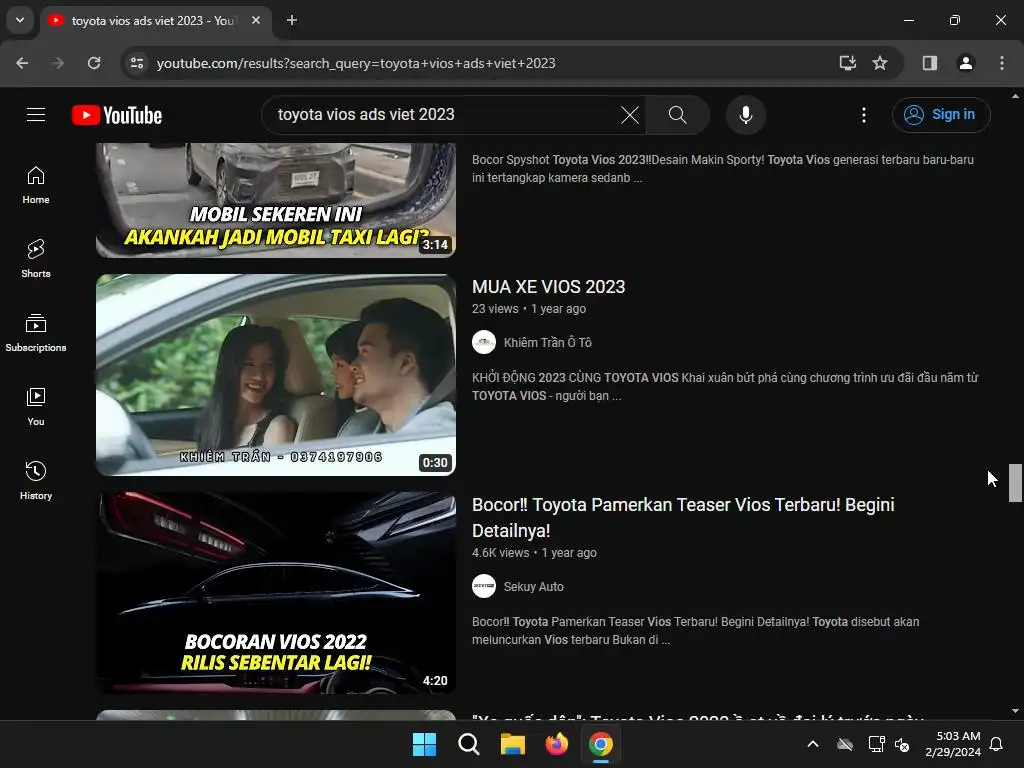Open YouTube settings three-dot menu

click(x=863, y=115)
